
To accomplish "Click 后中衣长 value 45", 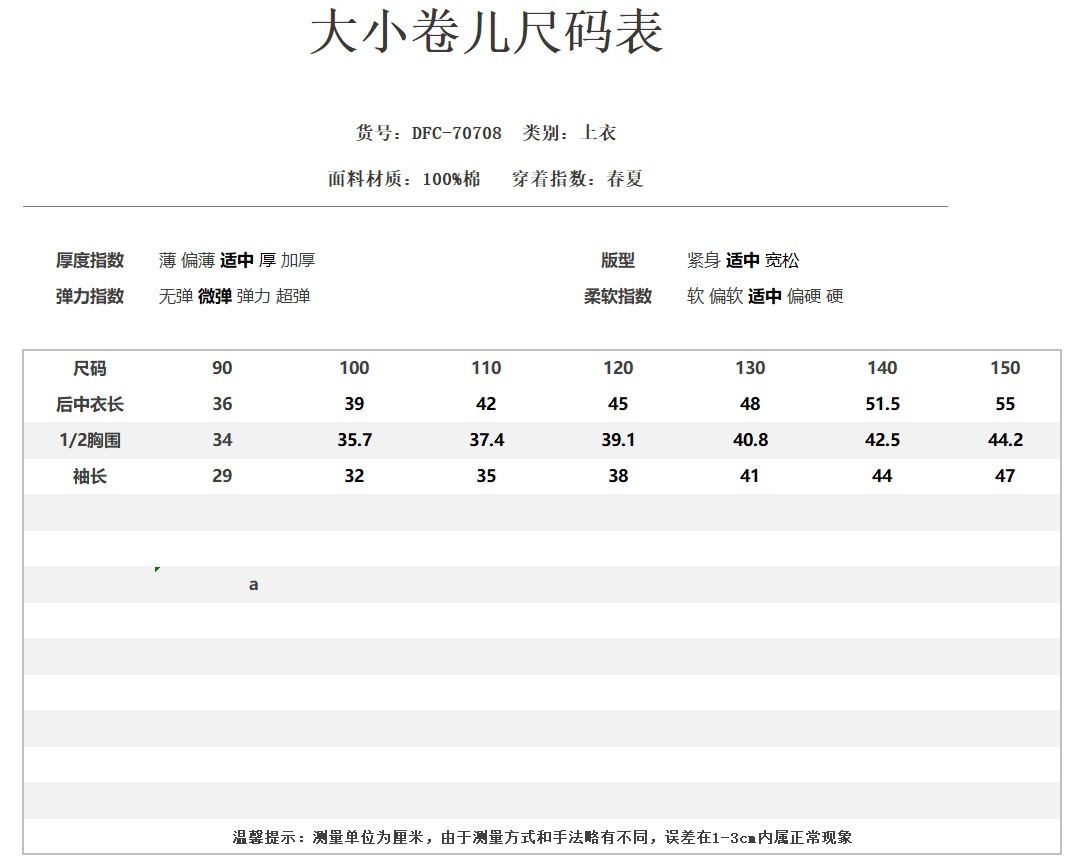I will coord(618,404).
